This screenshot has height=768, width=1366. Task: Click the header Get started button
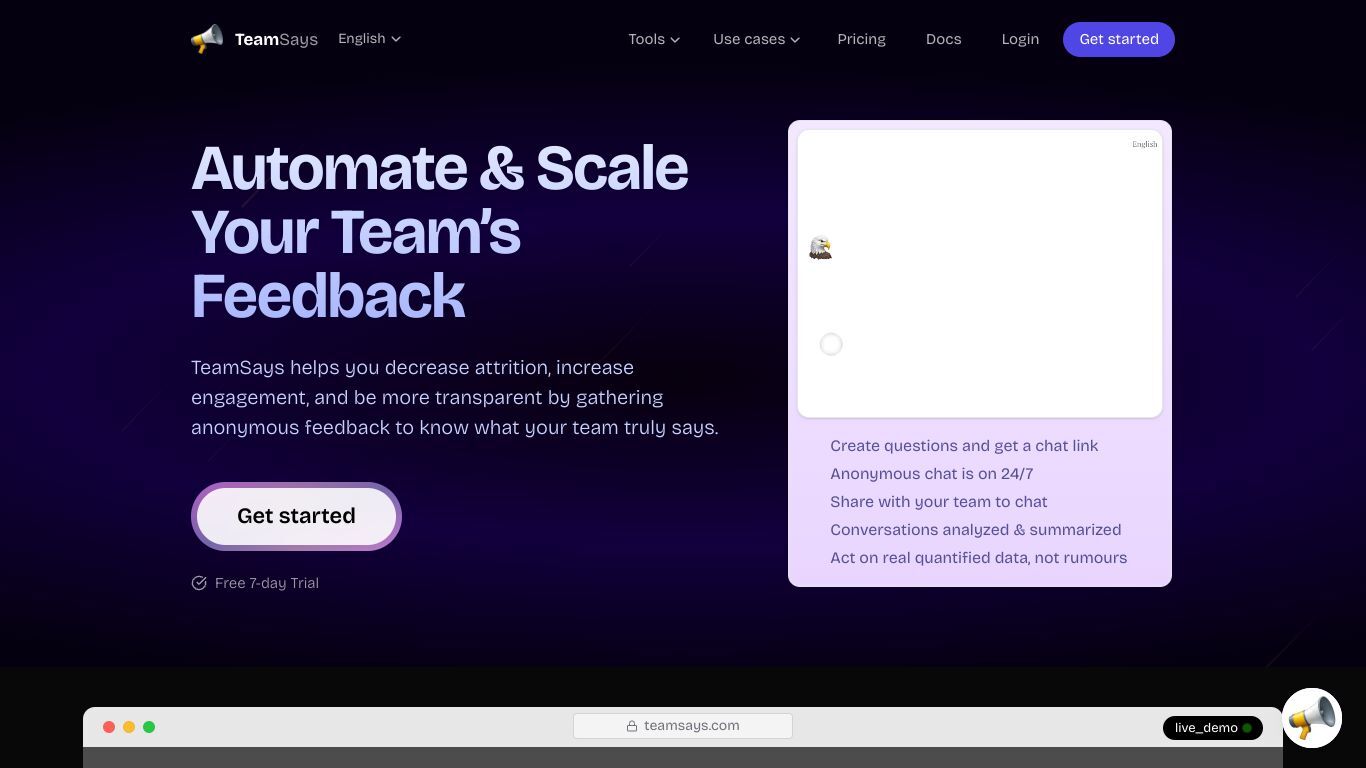[1118, 39]
